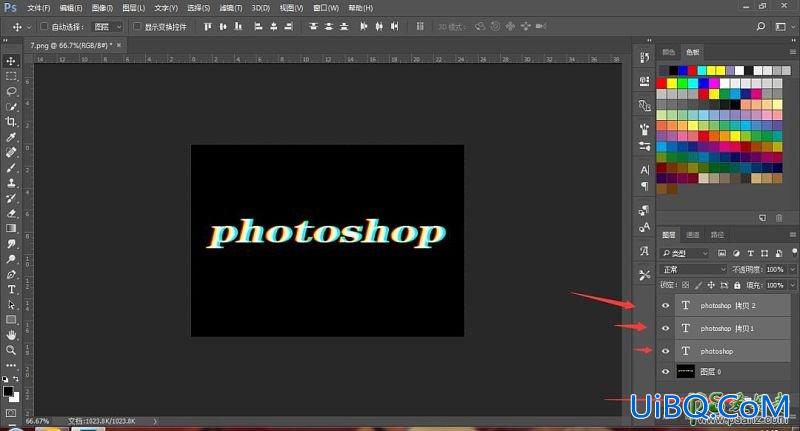Screen dimensions: 800x431
Task: Open the Brush Presets panel icon
Action: pyautogui.click(x=644, y=146)
